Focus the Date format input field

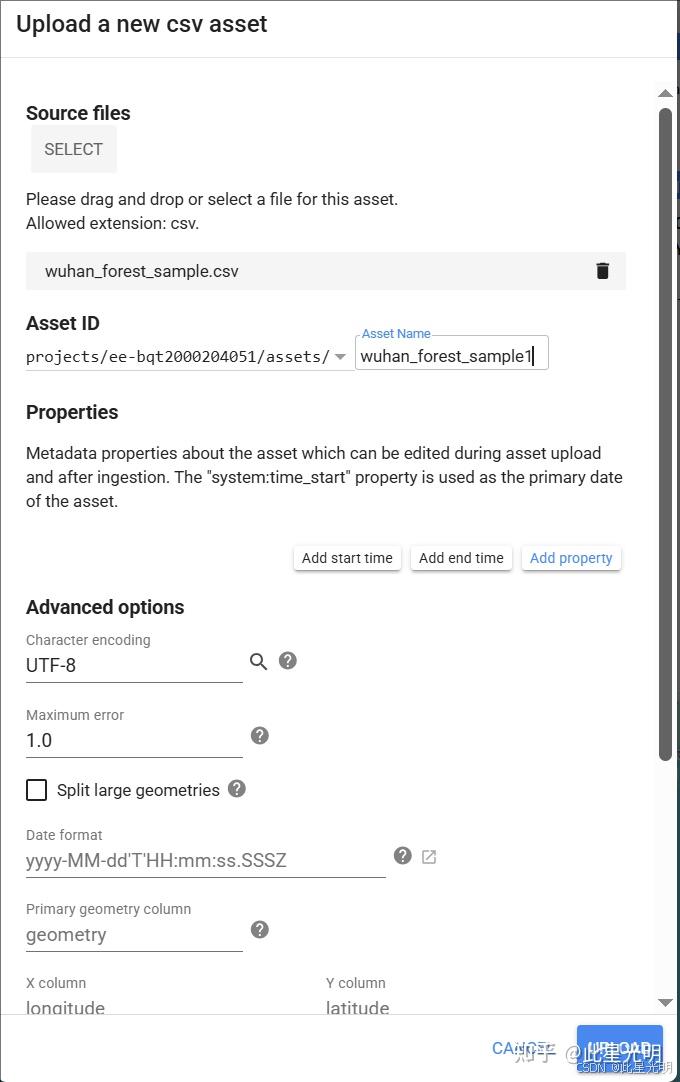(205, 860)
